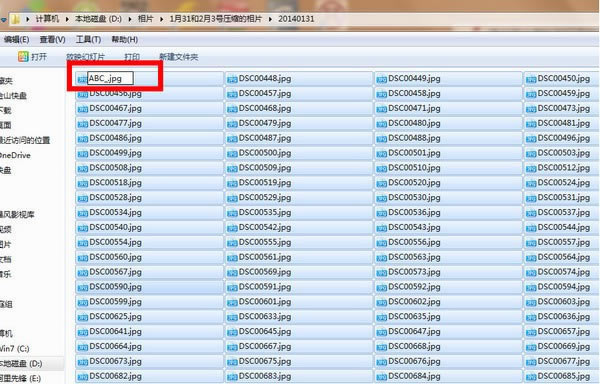Click the 打印 toolbar button
Viewport: 600px width, 384px height.
tap(132, 57)
